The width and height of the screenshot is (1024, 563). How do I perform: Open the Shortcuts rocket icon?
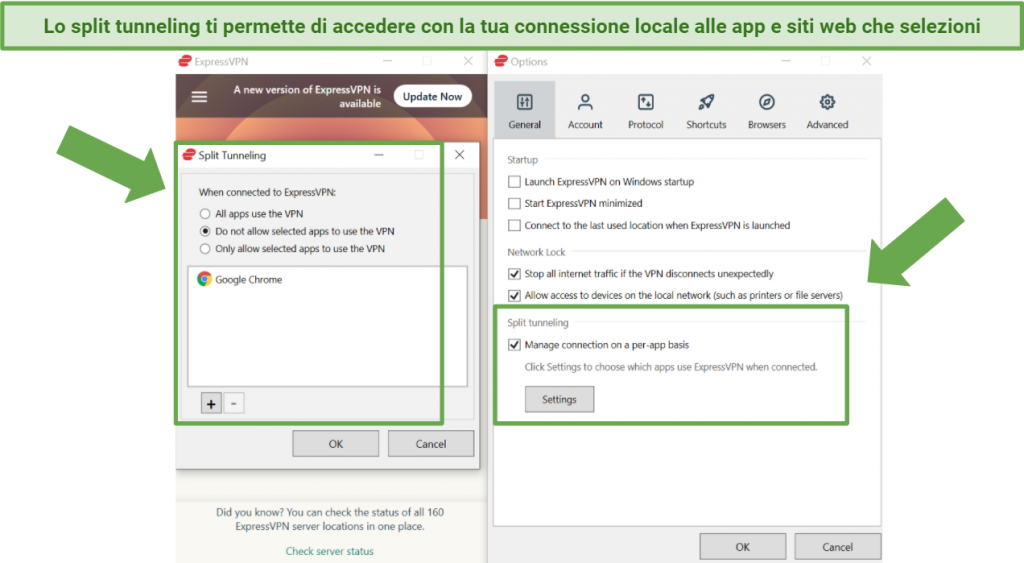pos(706,102)
